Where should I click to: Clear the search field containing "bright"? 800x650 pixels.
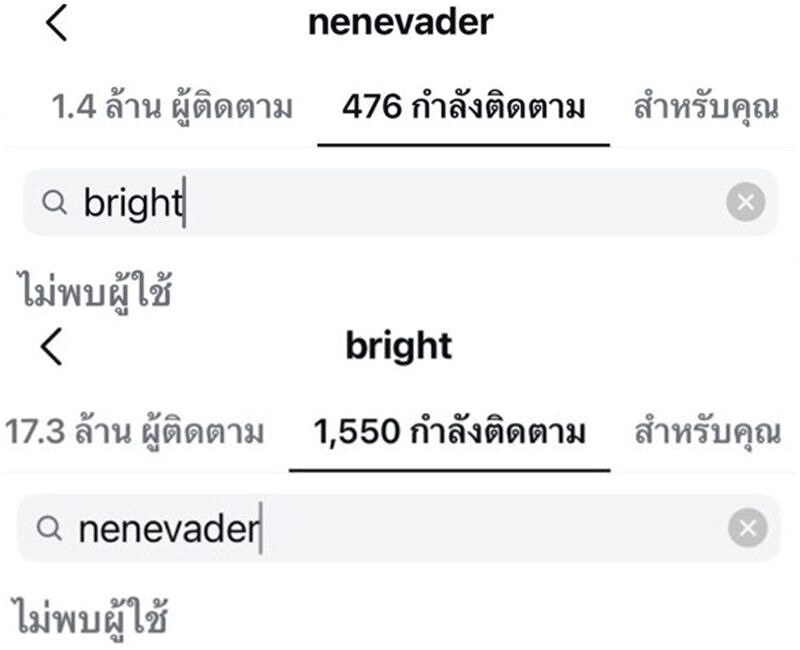745,203
